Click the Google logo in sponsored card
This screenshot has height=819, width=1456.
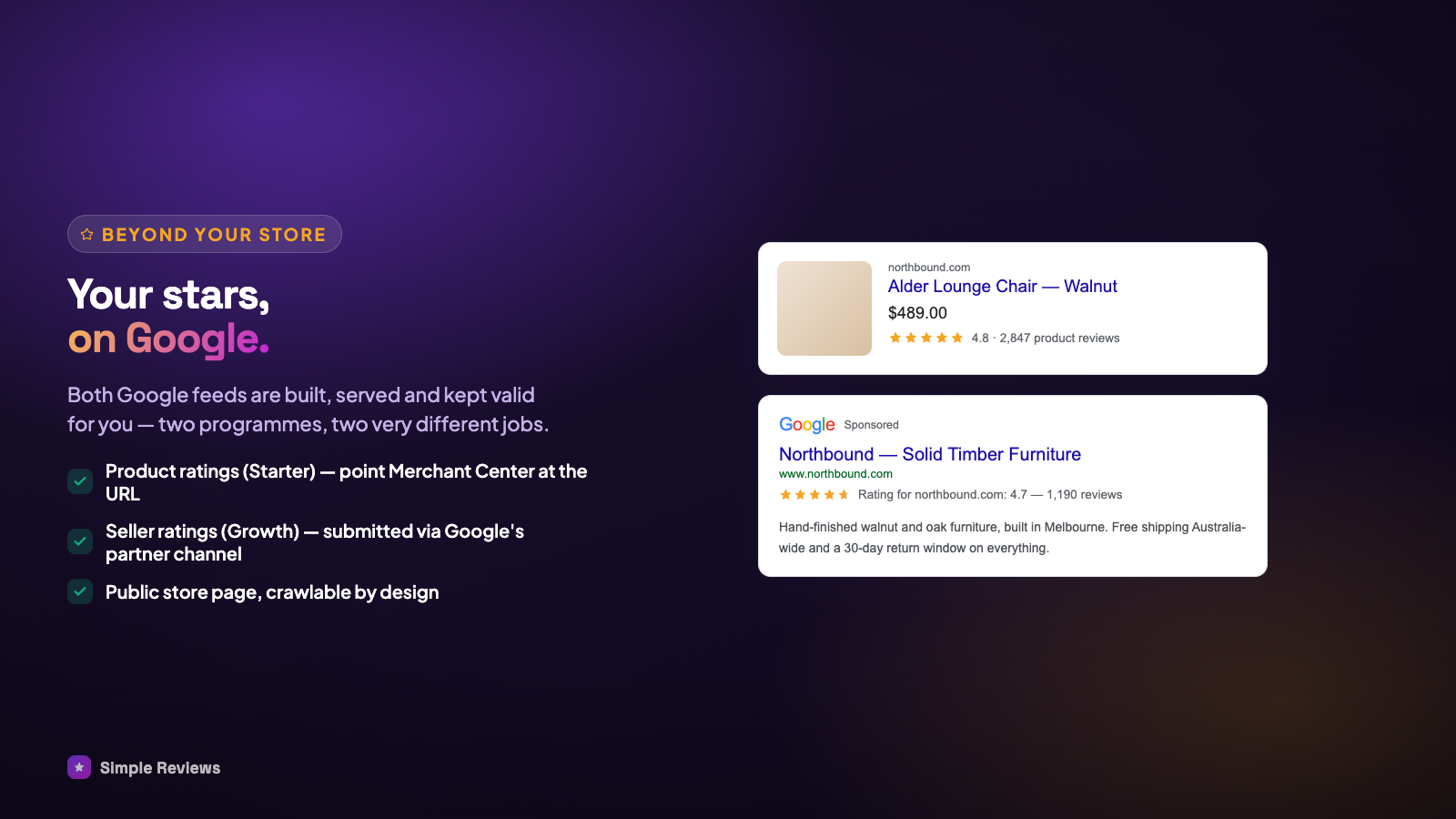point(807,425)
